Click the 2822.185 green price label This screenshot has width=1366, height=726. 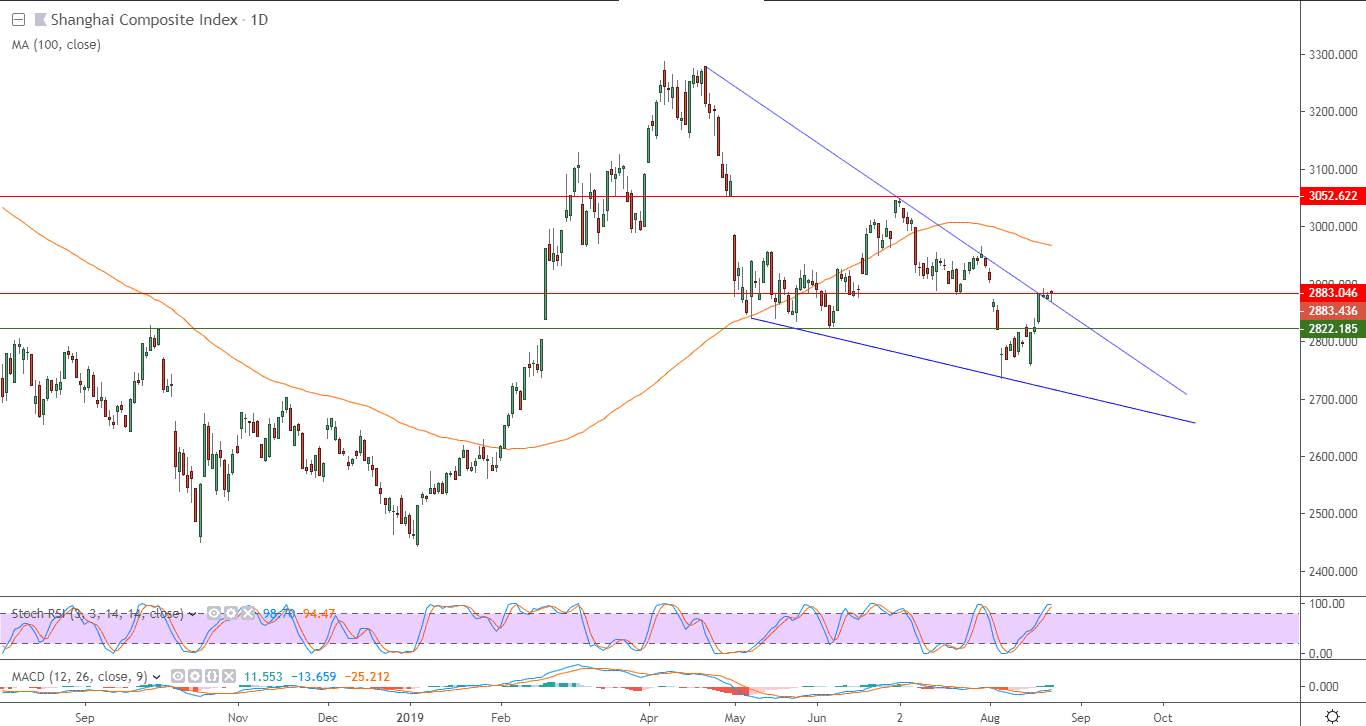point(1332,328)
